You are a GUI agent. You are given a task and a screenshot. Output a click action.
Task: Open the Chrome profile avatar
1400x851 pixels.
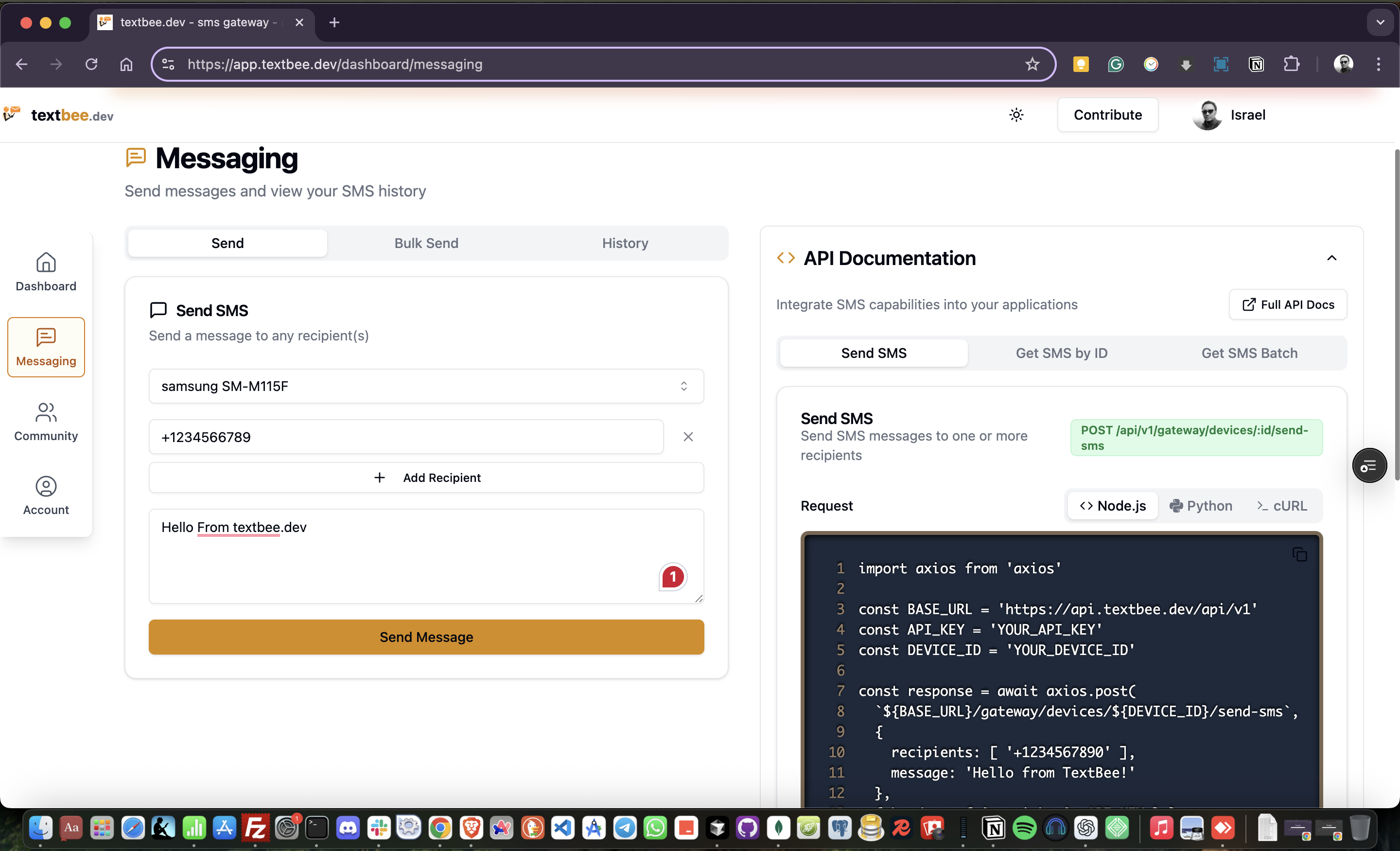coord(1344,64)
